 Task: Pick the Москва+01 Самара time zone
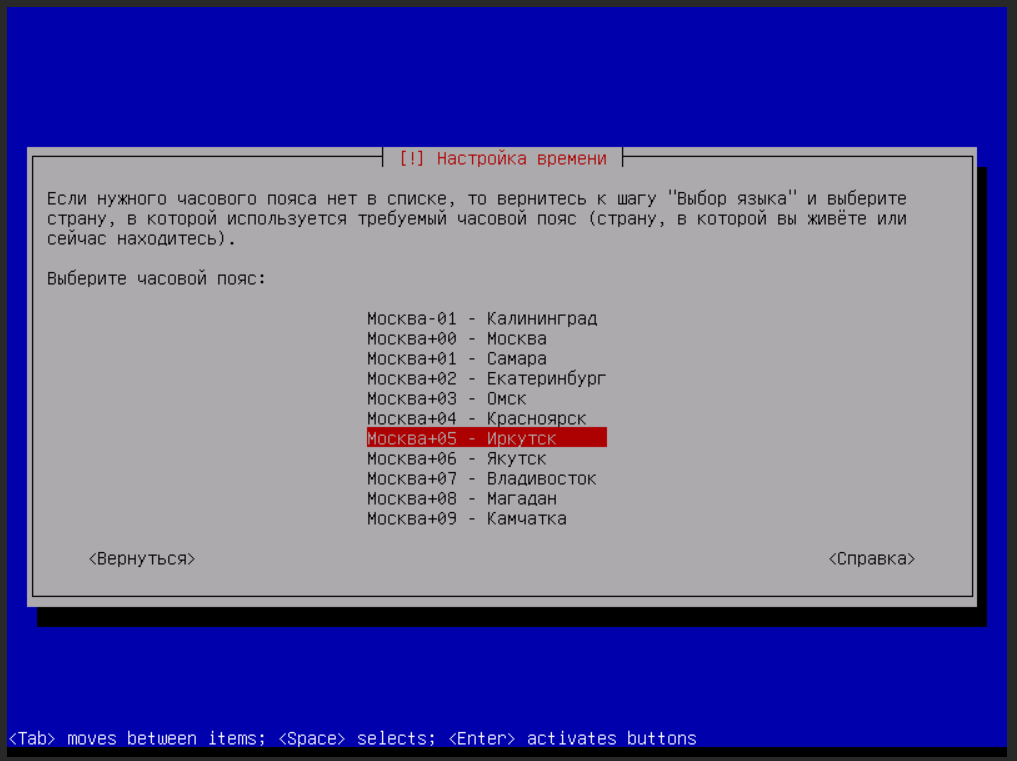coord(456,359)
